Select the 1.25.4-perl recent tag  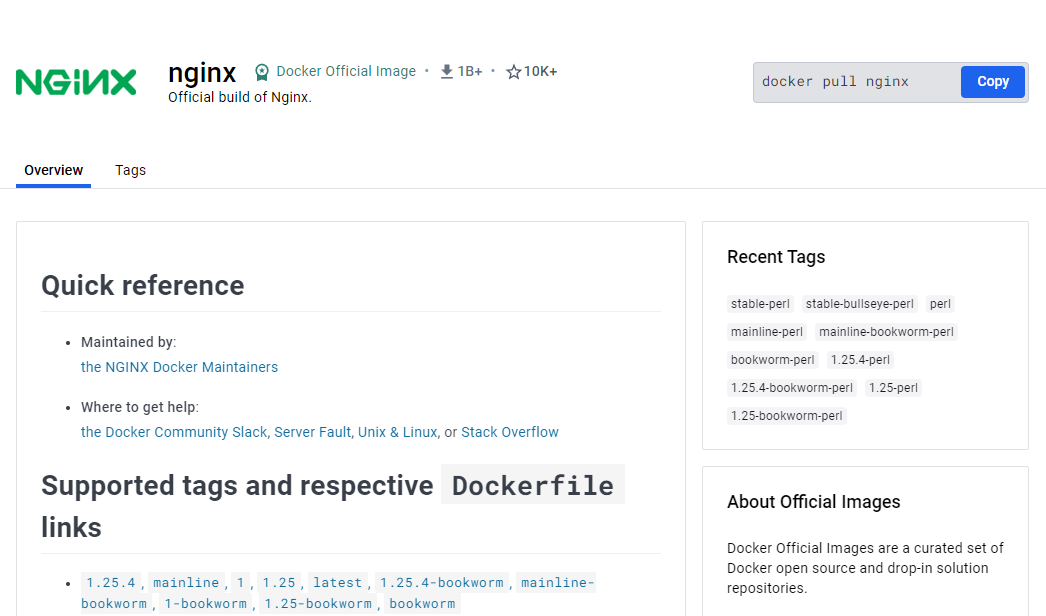click(861, 360)
